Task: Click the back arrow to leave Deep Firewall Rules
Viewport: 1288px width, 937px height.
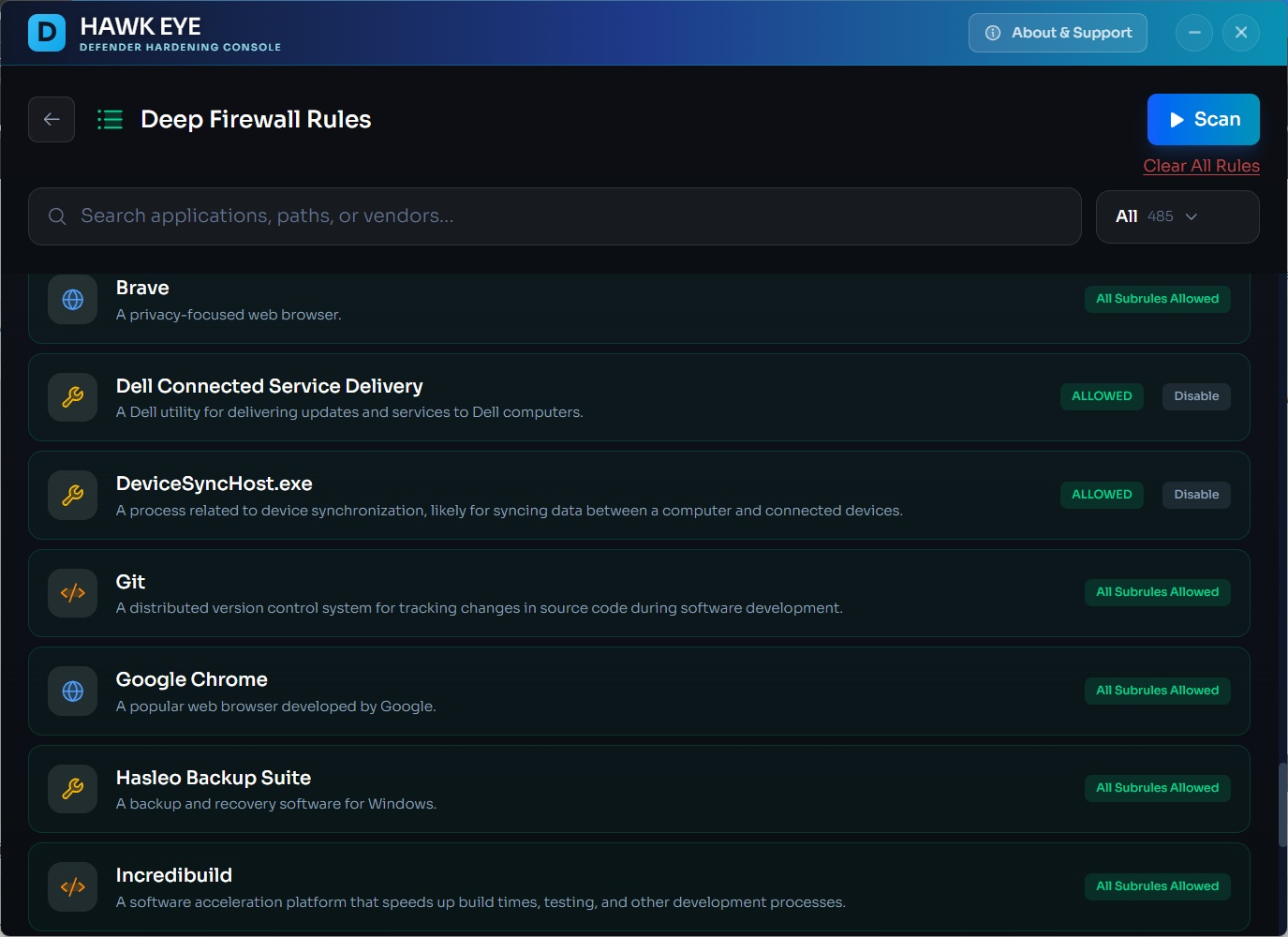Action: click(52, 119)
